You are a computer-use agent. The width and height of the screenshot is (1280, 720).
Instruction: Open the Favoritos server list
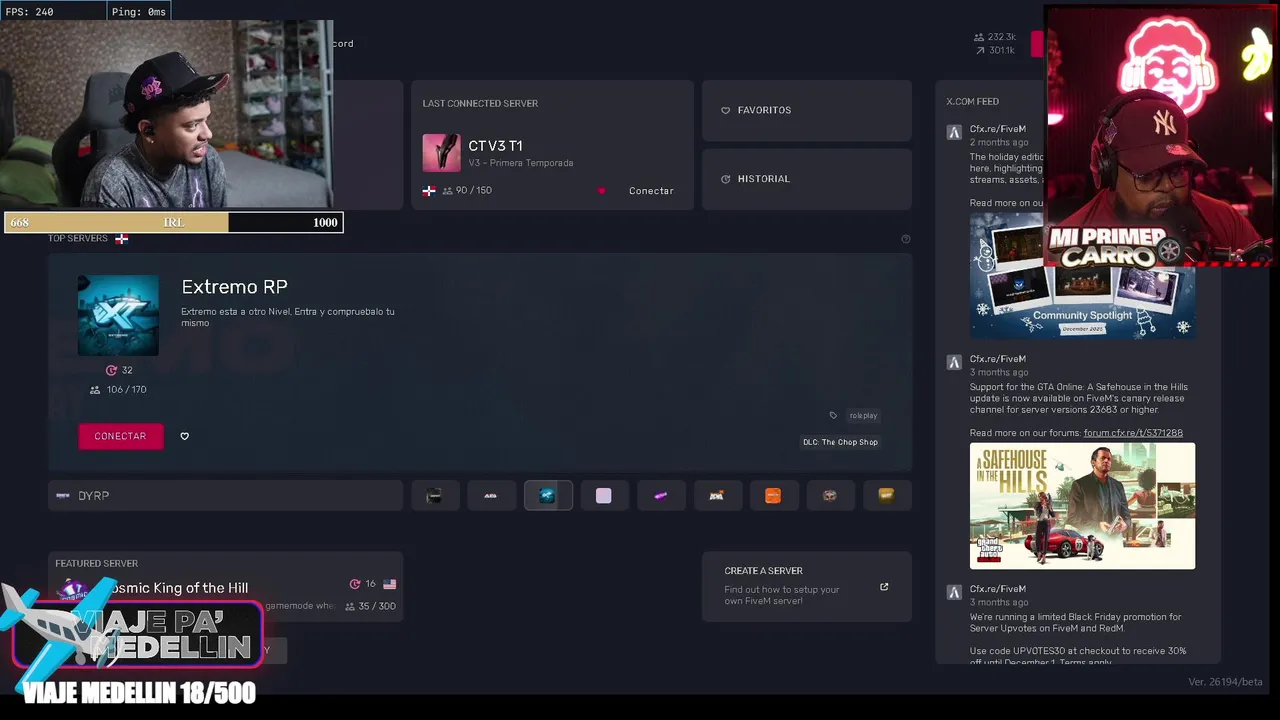coord(807,110)
